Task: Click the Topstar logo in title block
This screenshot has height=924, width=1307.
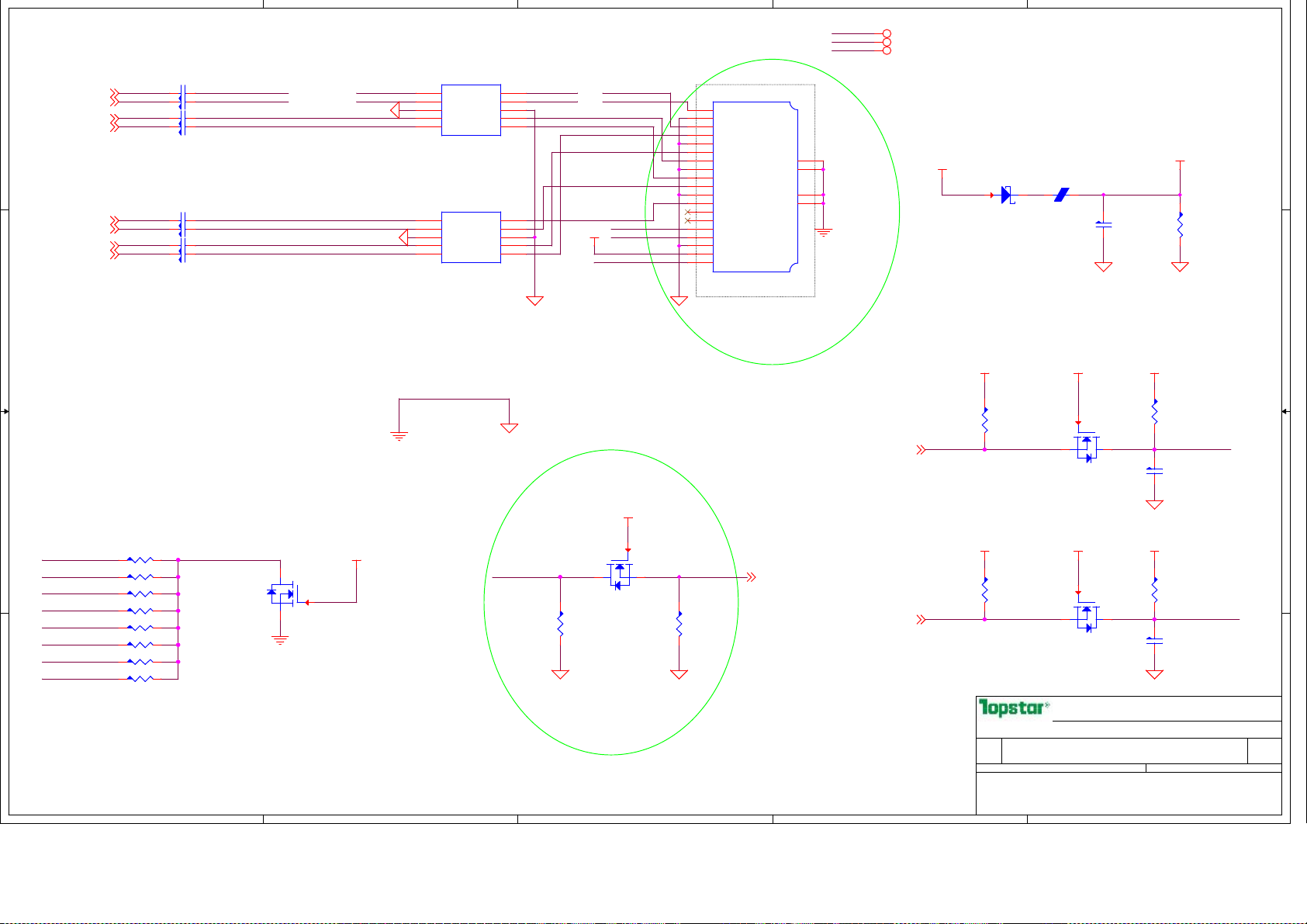Action: click(1013, 708)
